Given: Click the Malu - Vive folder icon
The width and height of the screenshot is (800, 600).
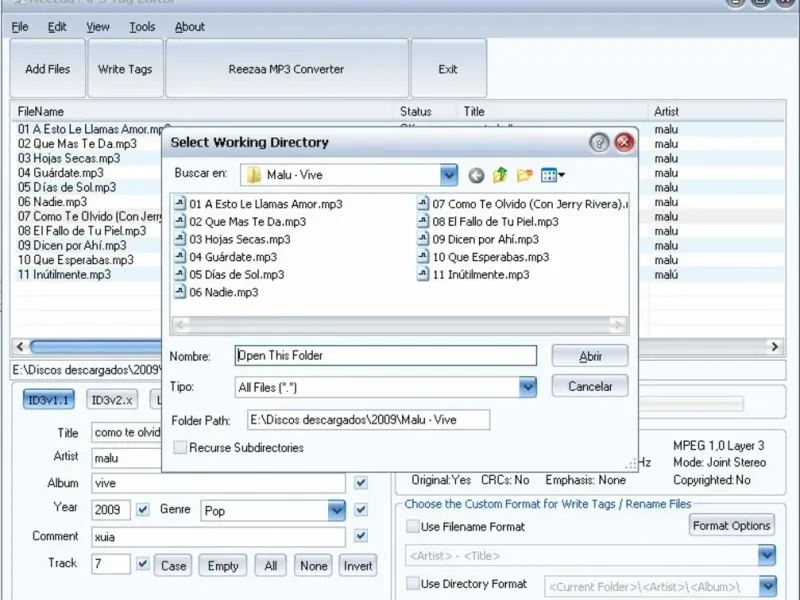Looking at the screenshot, I should [x=254, y=175].
